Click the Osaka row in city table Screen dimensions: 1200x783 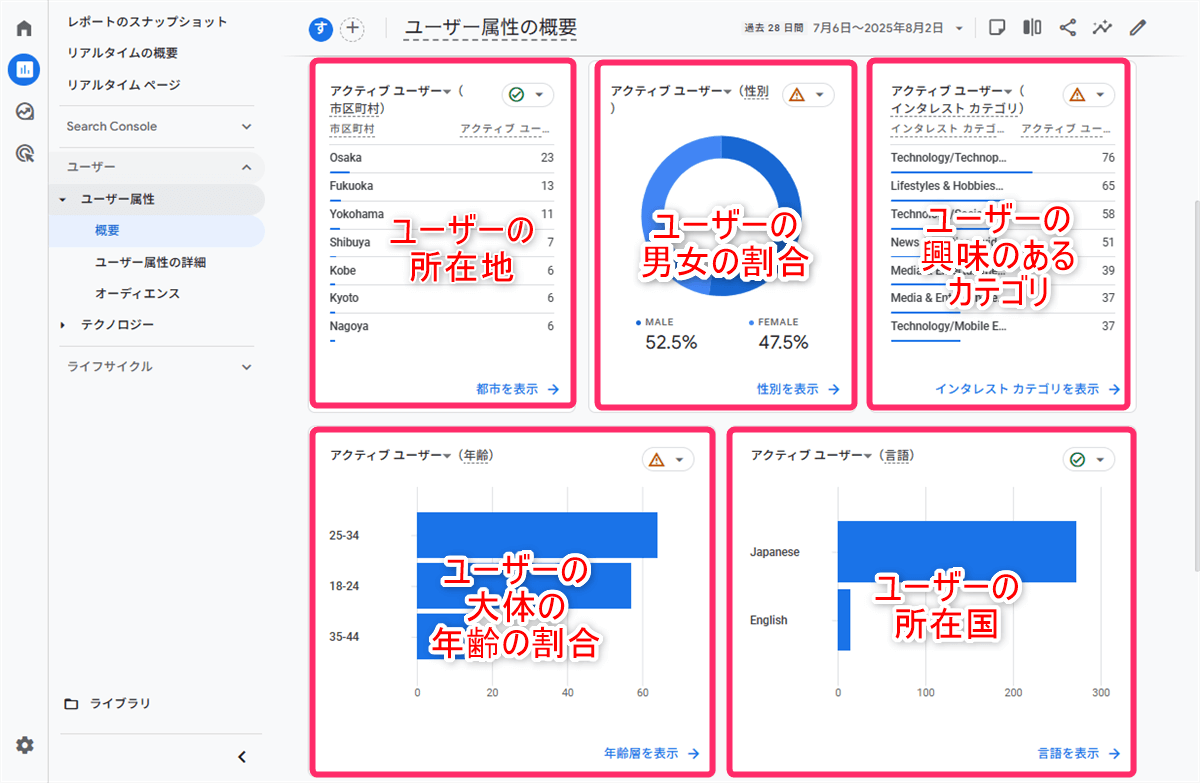tap(441, 158)
